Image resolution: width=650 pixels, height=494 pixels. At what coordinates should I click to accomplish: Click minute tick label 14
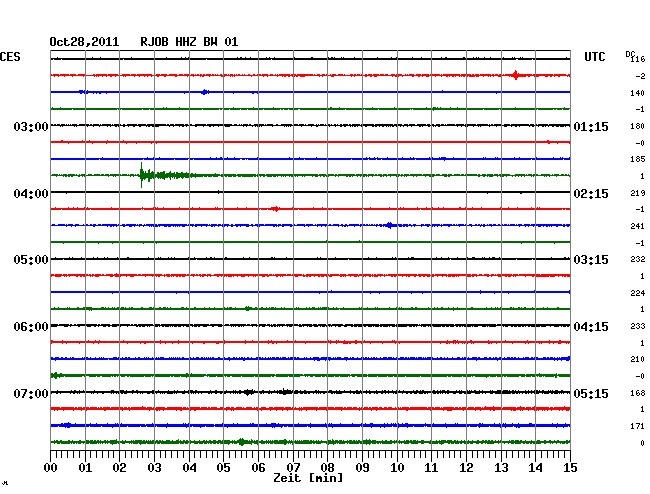click(x=535, y=468)
